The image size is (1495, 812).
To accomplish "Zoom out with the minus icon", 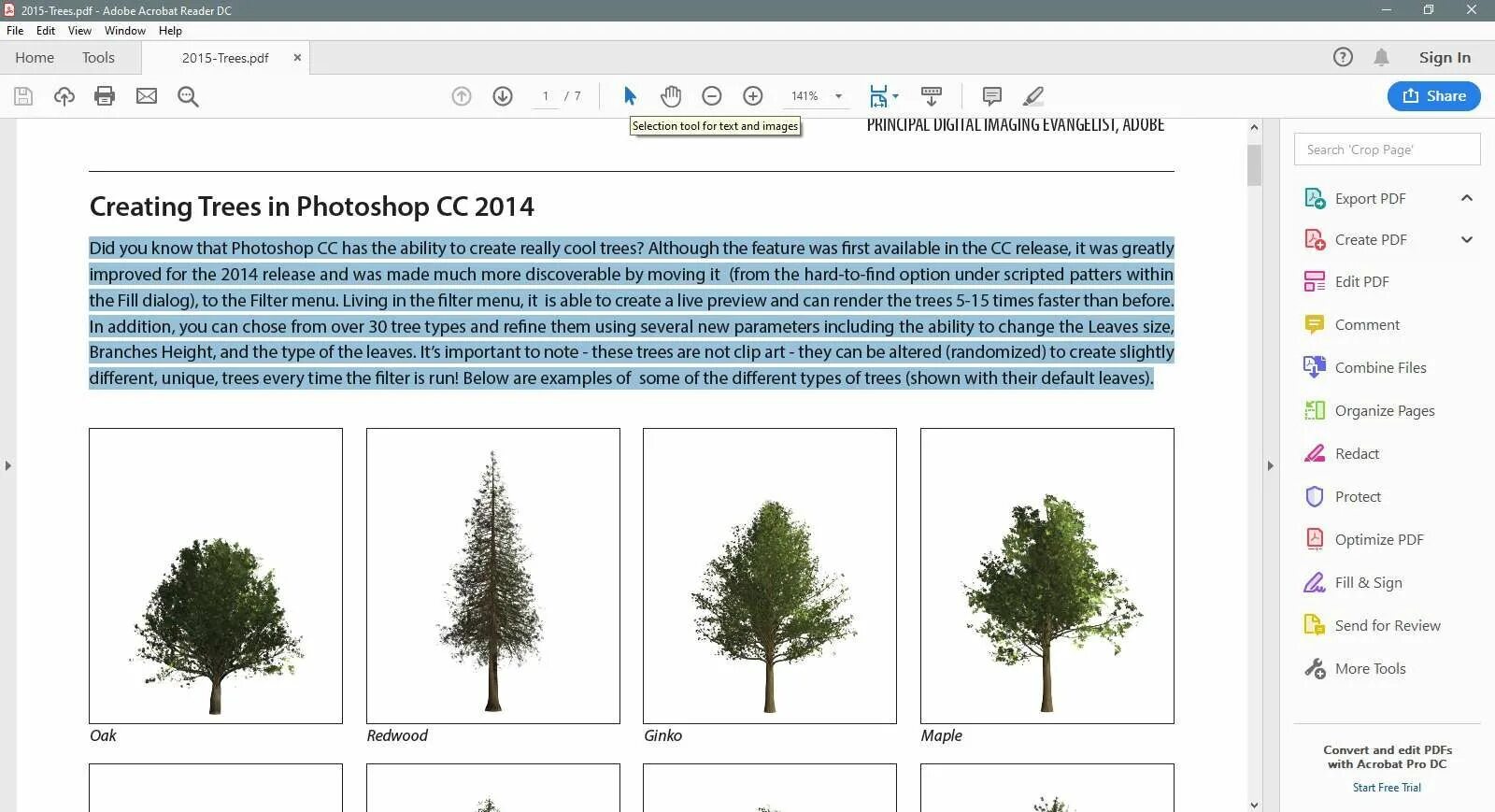I will pos(712,96).
